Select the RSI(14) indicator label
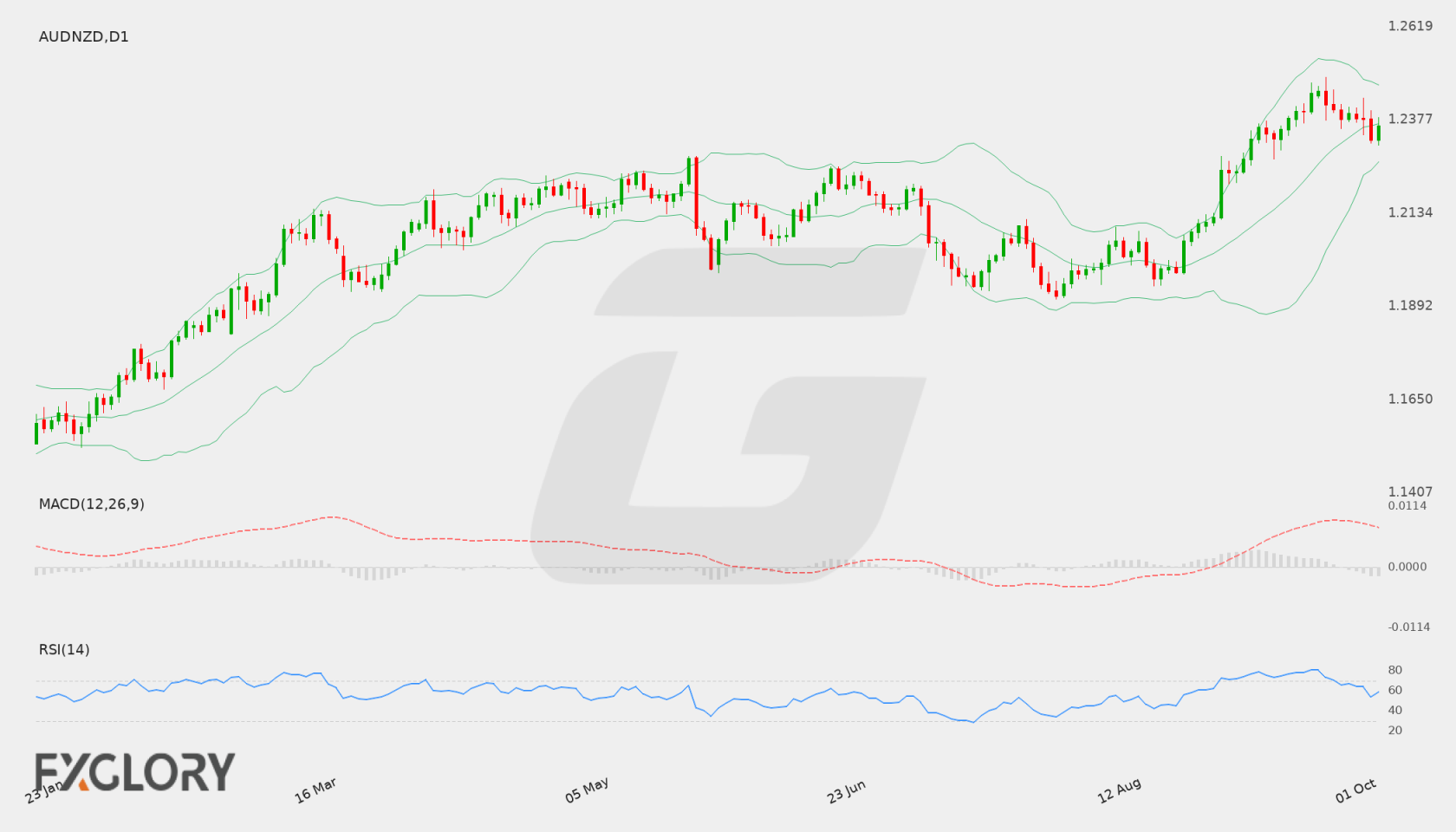Viewport: 1456px width, 832px height. tap(64, 649)
